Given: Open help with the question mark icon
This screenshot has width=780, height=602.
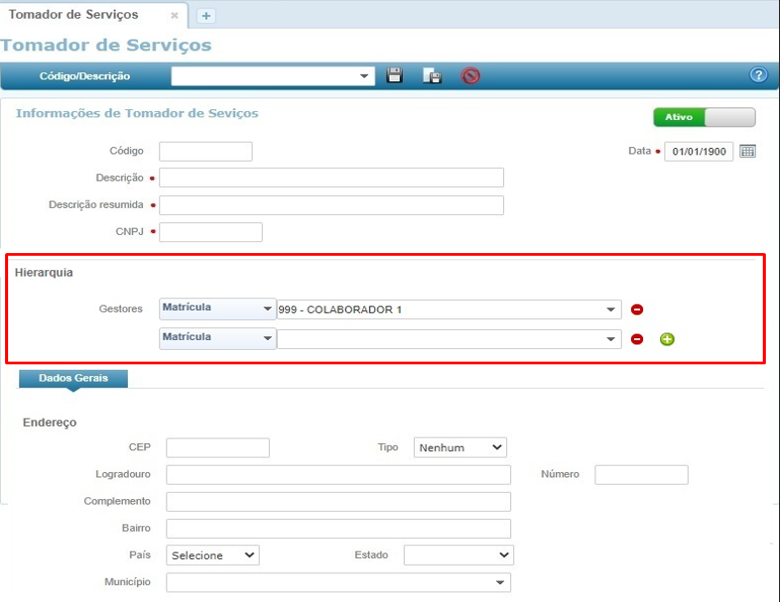Looking at the screenshot, I should (x=758, y=76).
